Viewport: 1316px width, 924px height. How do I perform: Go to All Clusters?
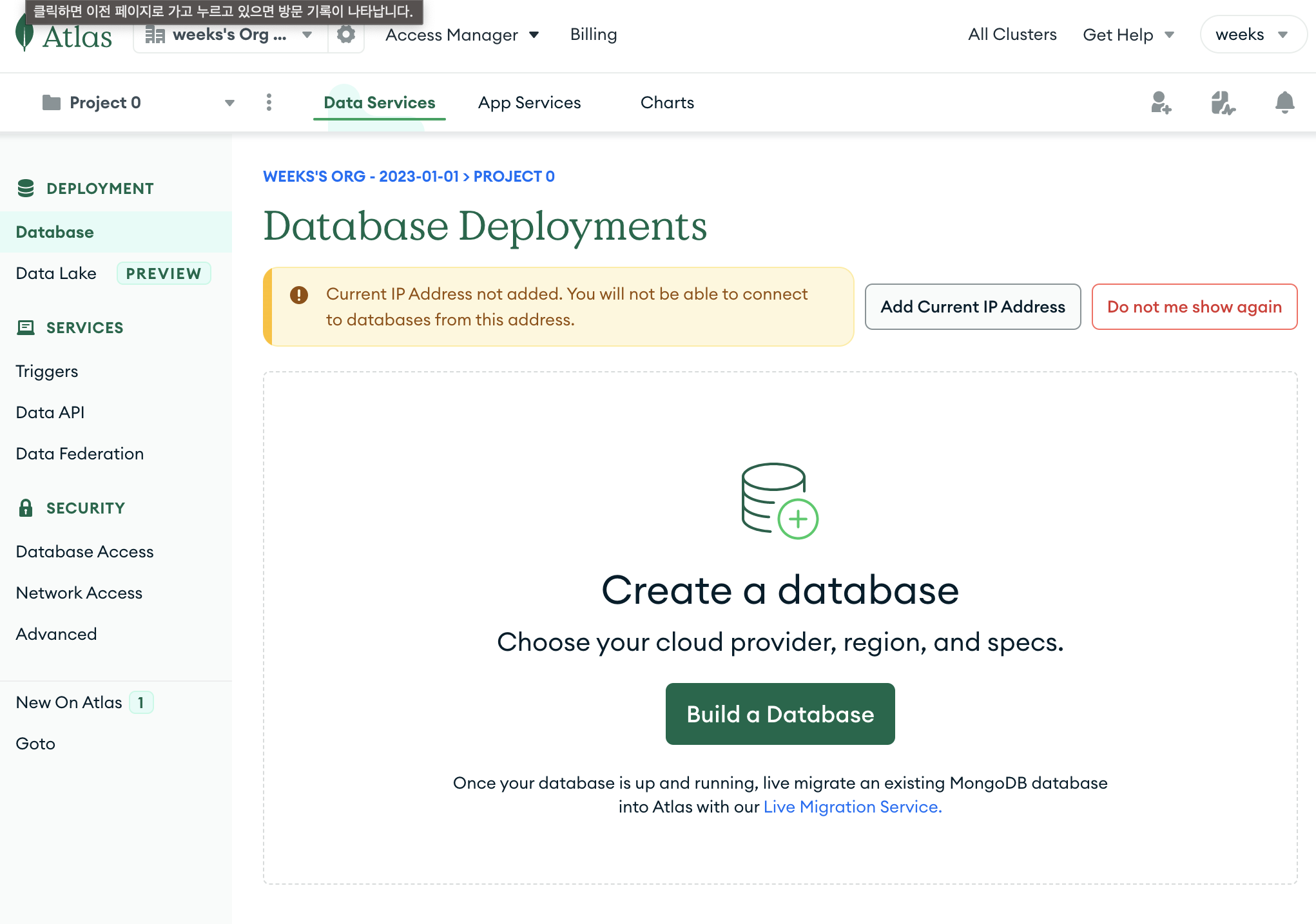[x=1012, y=35]
